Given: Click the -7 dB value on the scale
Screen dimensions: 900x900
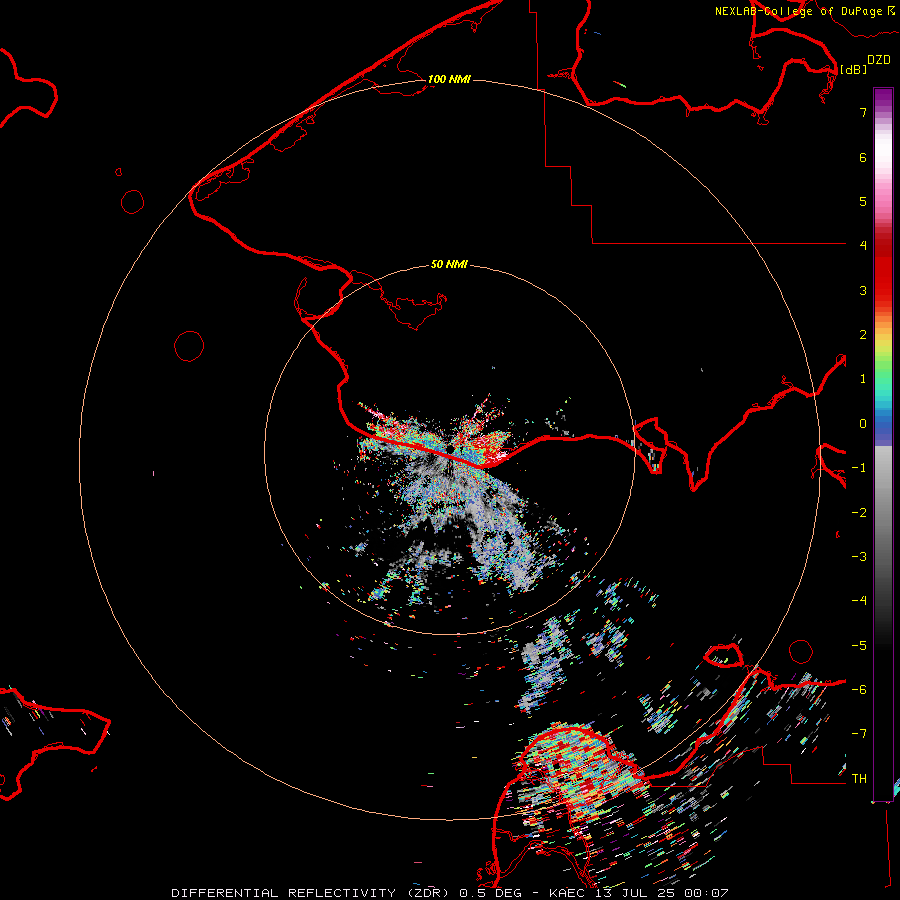Looking at the screenshot, I should coord(859,734).
